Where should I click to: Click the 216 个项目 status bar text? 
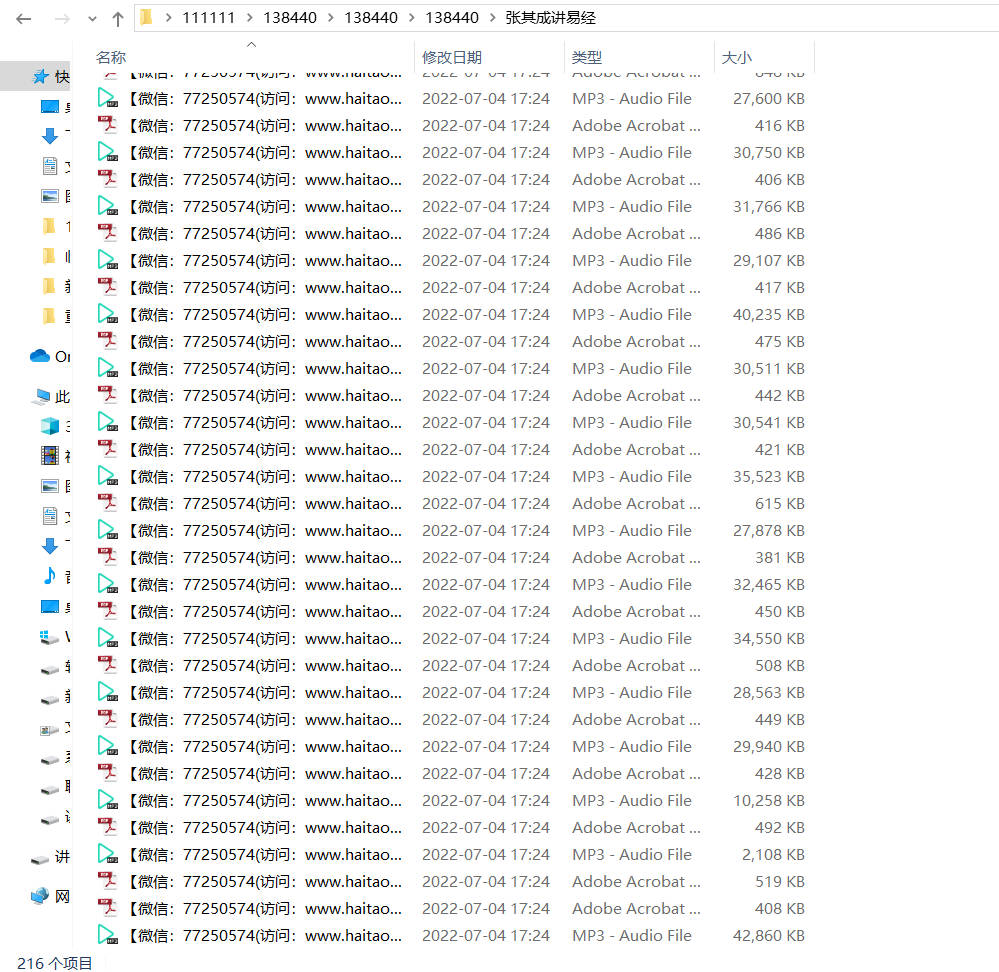point(55,963)
